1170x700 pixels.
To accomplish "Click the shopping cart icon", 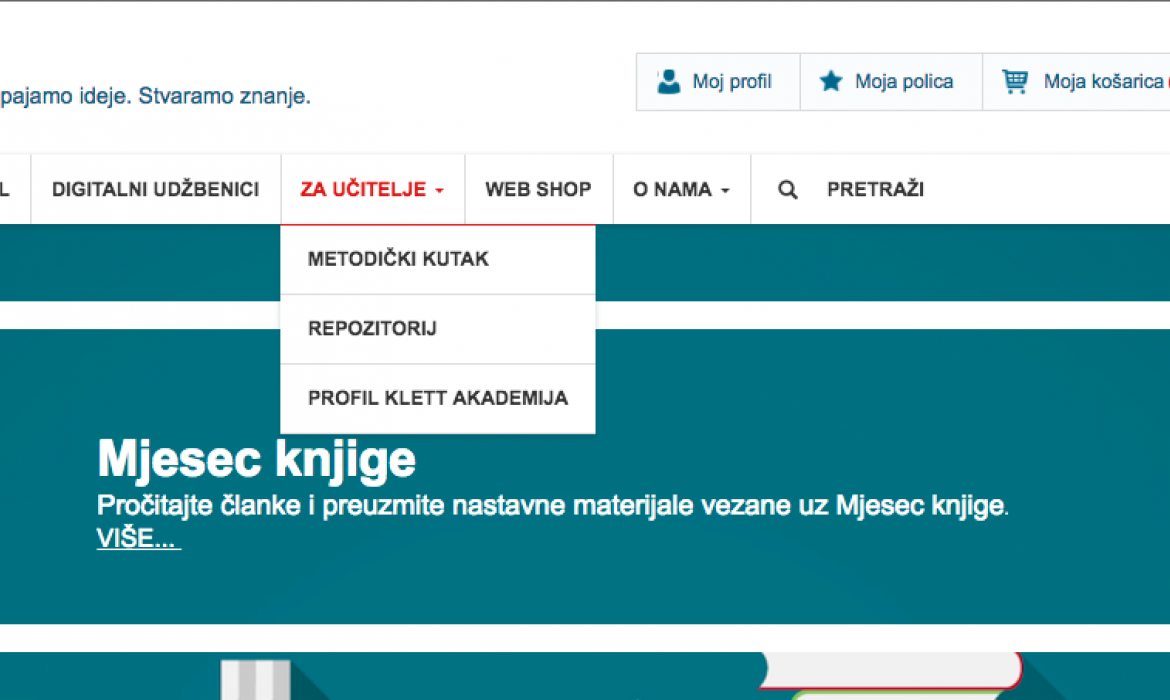I will coord(1015,82).
